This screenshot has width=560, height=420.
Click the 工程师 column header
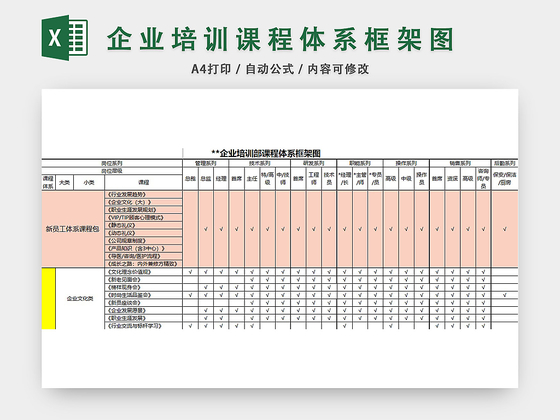[x=314, y=178]
